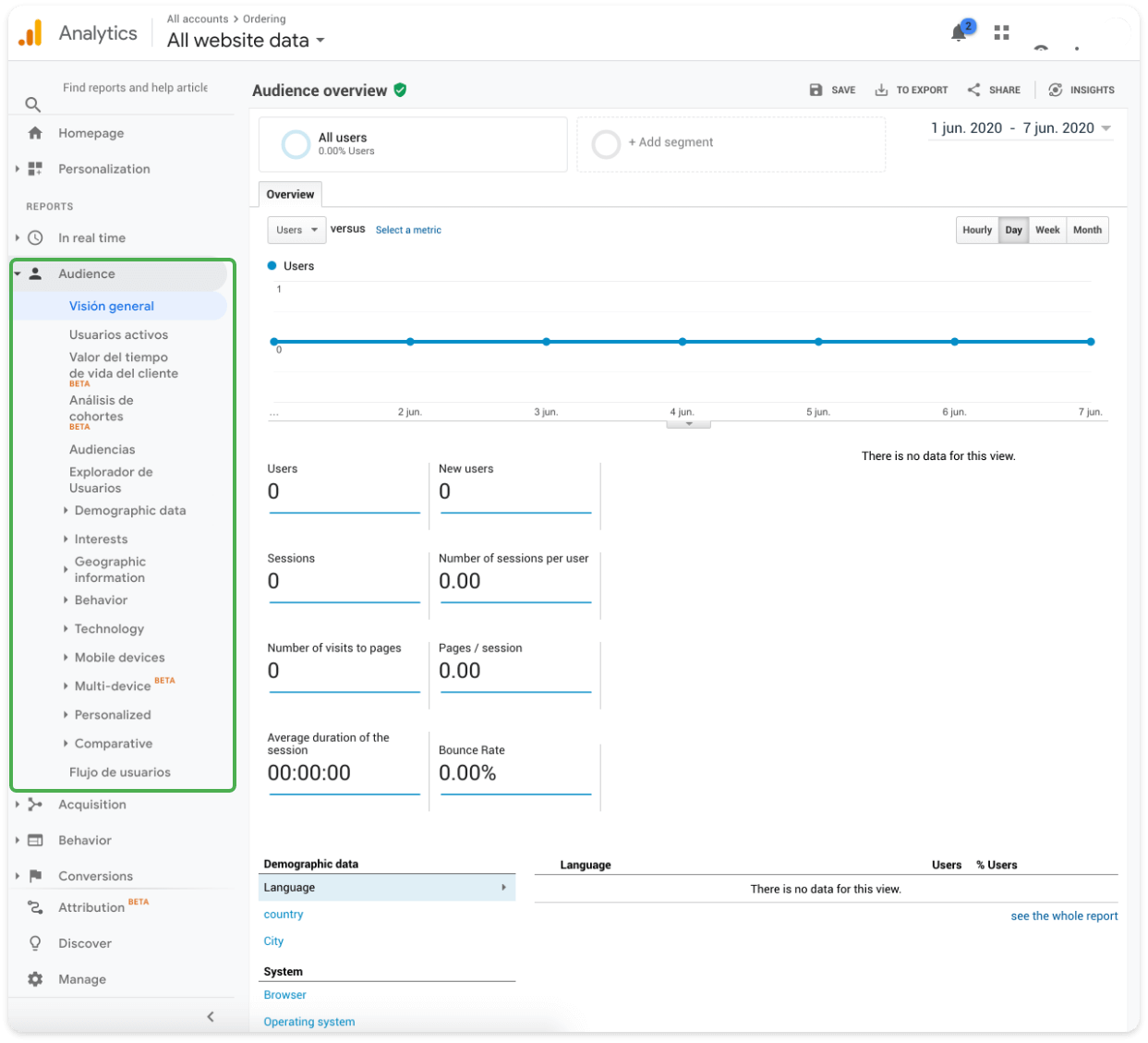Click the Share icon
Viewport: 1148px width, 1043px height.
pos(973,90)
